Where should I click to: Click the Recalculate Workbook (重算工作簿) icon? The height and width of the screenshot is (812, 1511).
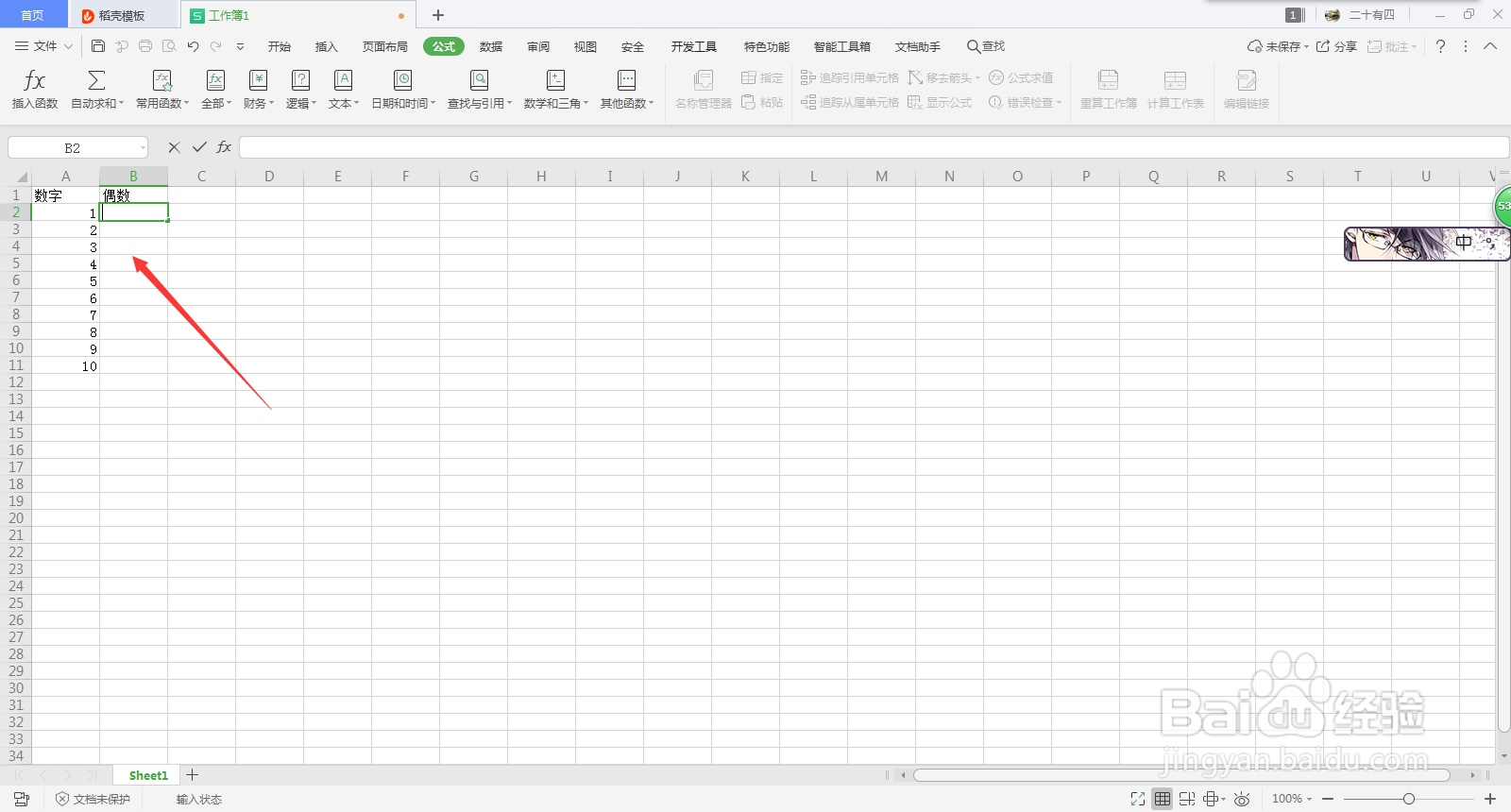tap(1109, 80)
